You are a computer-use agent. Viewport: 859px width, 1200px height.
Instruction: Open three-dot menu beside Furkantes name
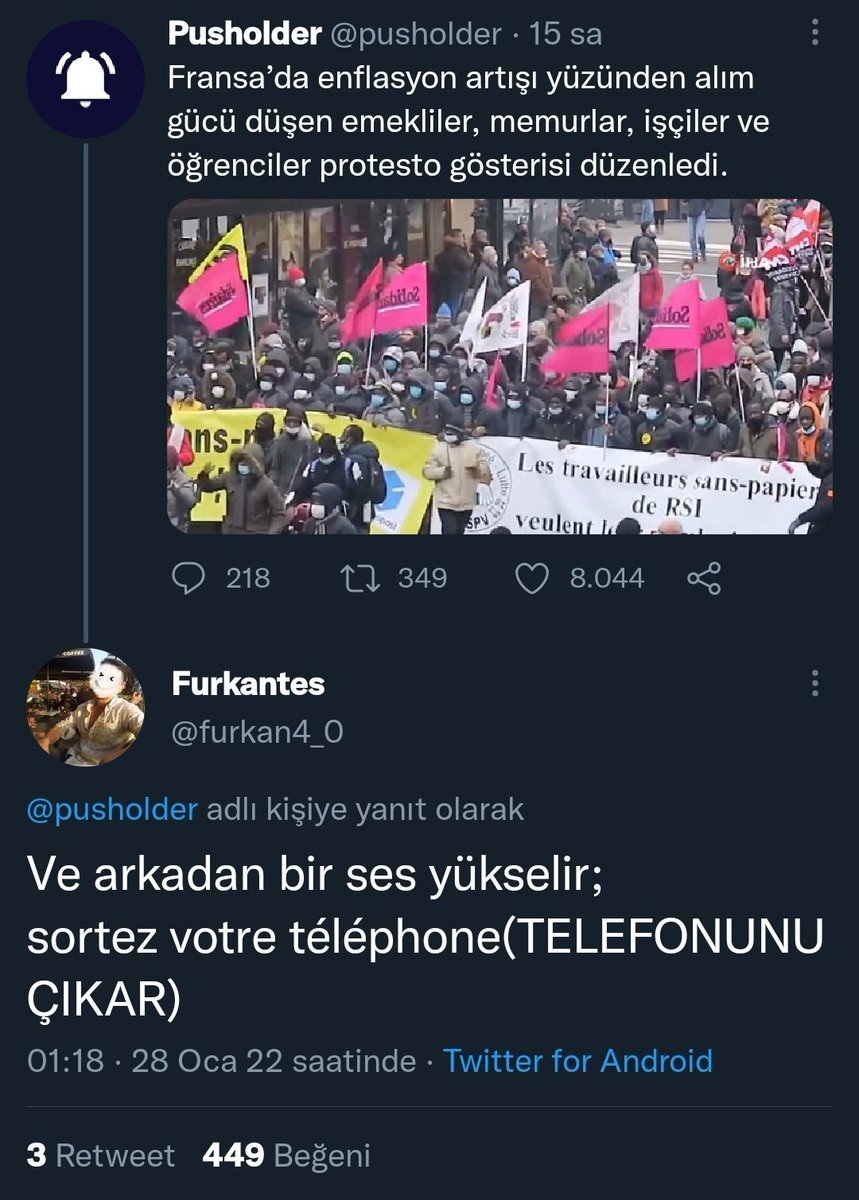pos(816,683)
